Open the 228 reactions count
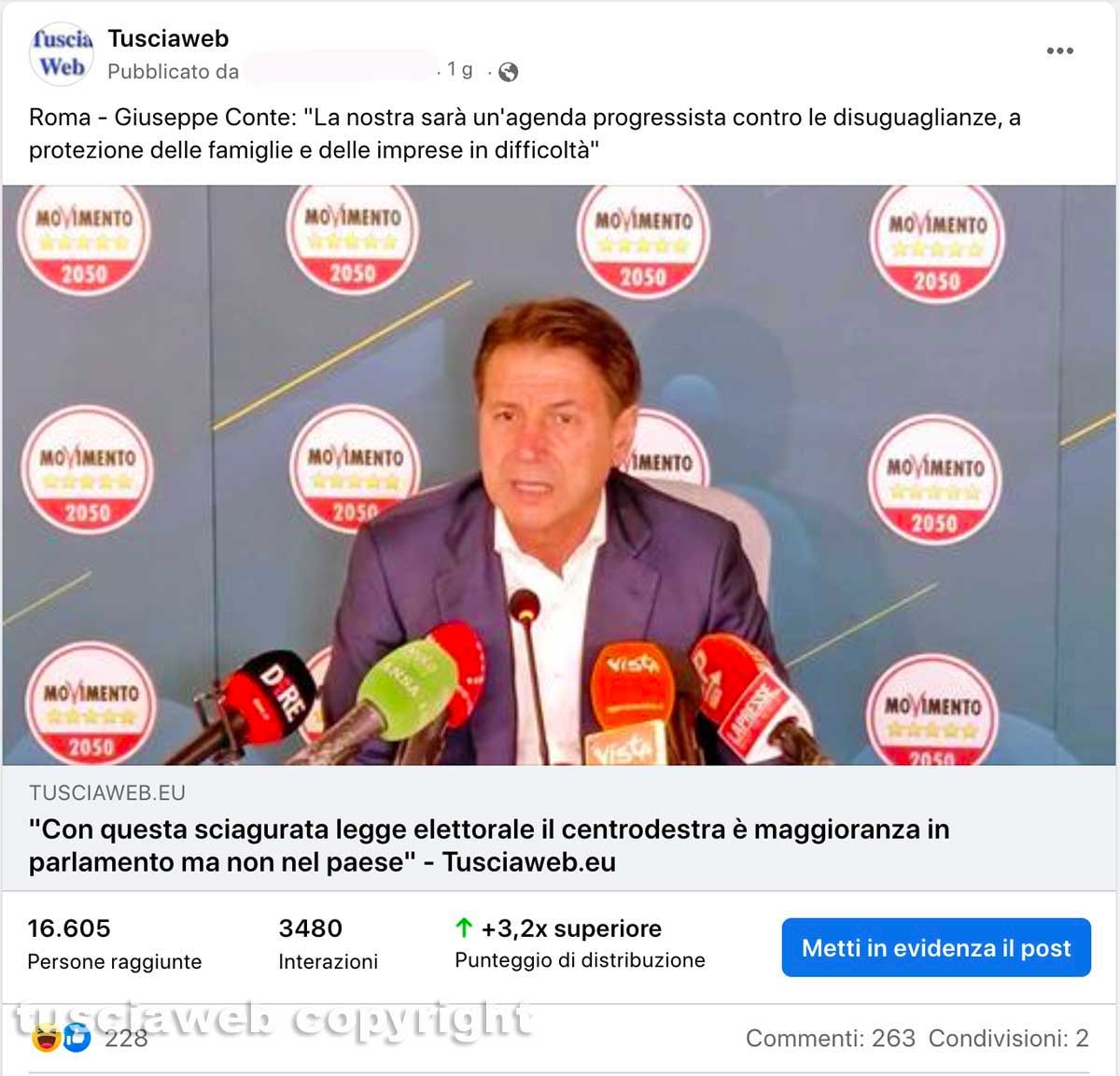1120x1076 pixels. (126, 1038)
